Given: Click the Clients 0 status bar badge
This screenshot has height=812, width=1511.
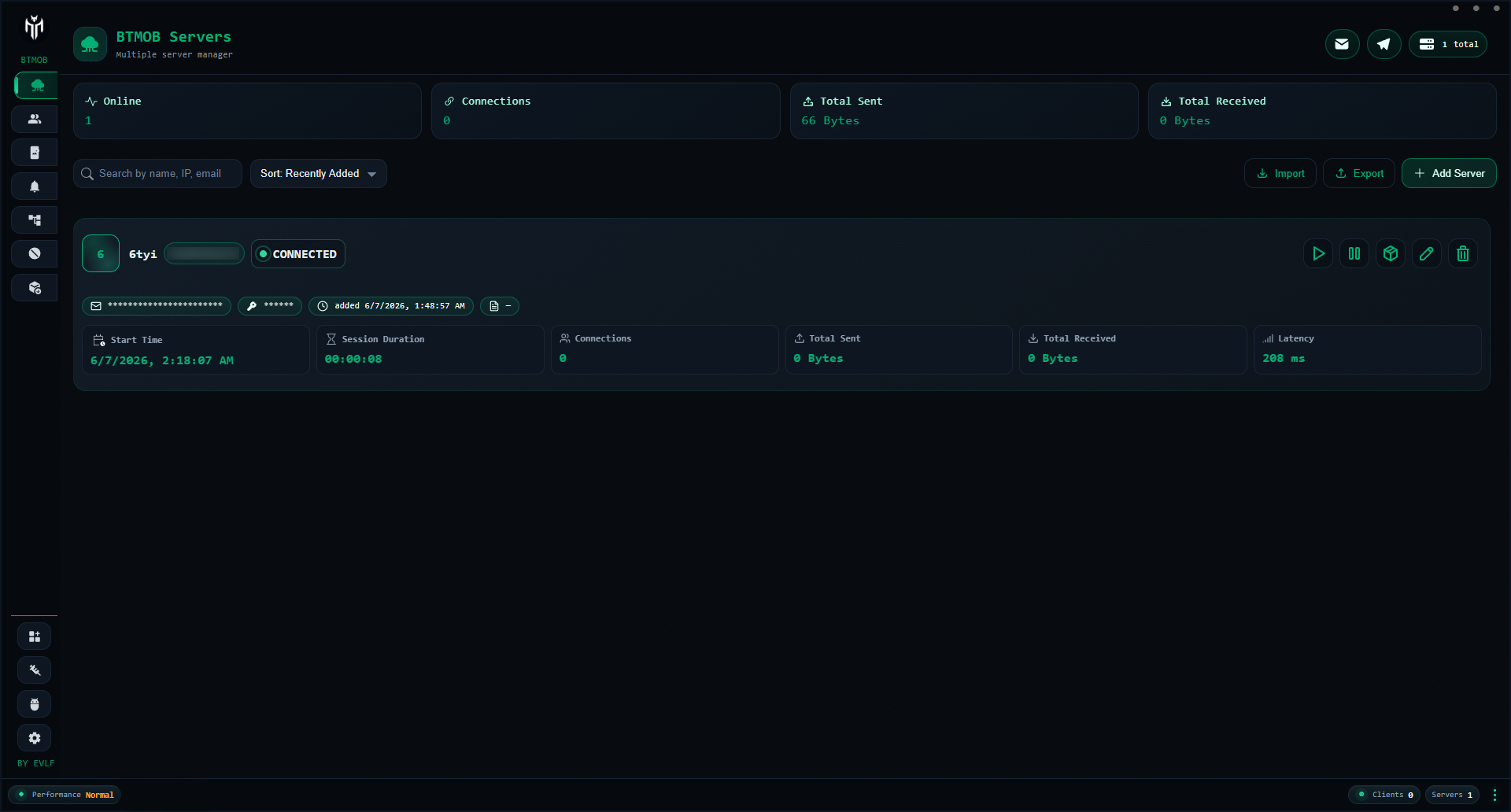Looking at the screenshot, I should click(1384, 795).
